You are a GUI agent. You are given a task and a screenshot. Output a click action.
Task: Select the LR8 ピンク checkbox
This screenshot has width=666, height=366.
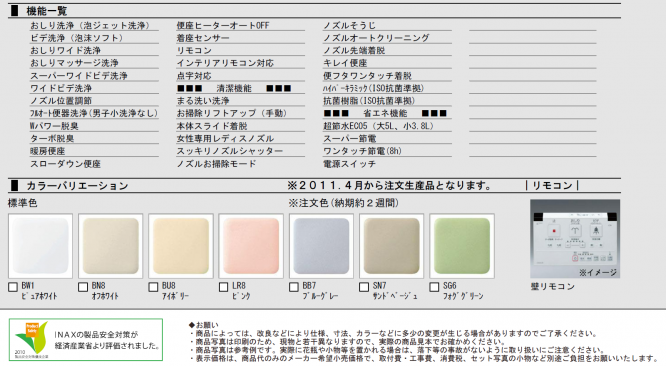click(223, 287)
